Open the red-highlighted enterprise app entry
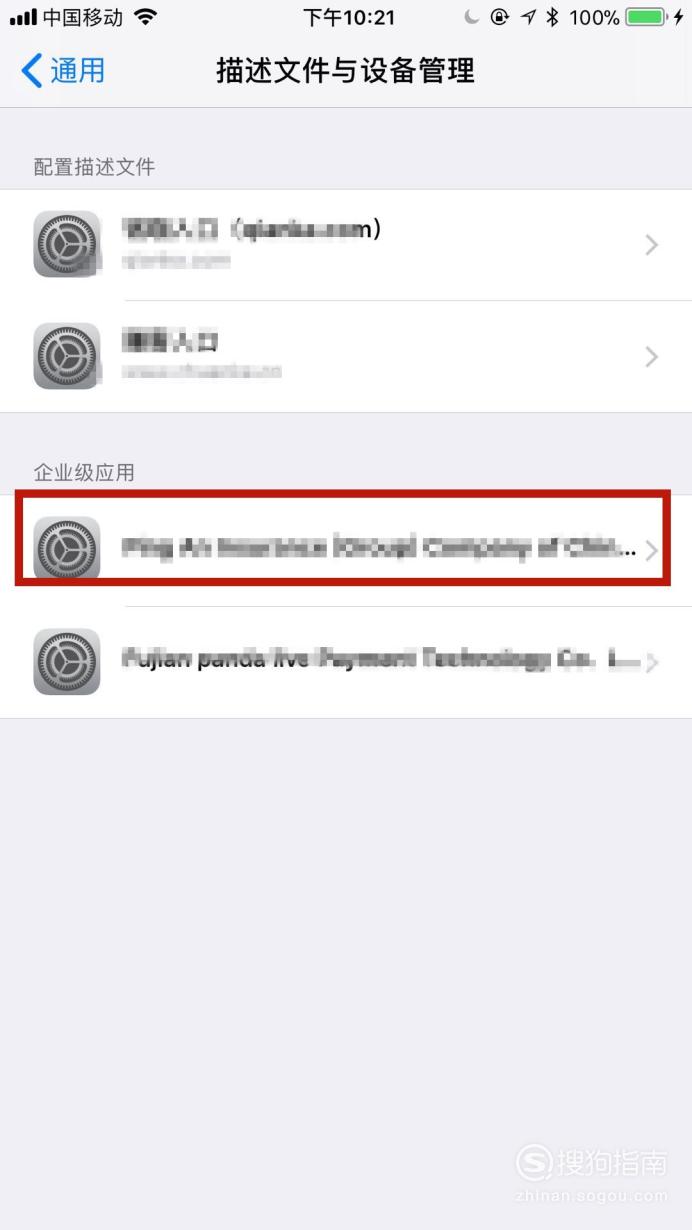This screenshot has height=1230, width=692. (346, 550)
